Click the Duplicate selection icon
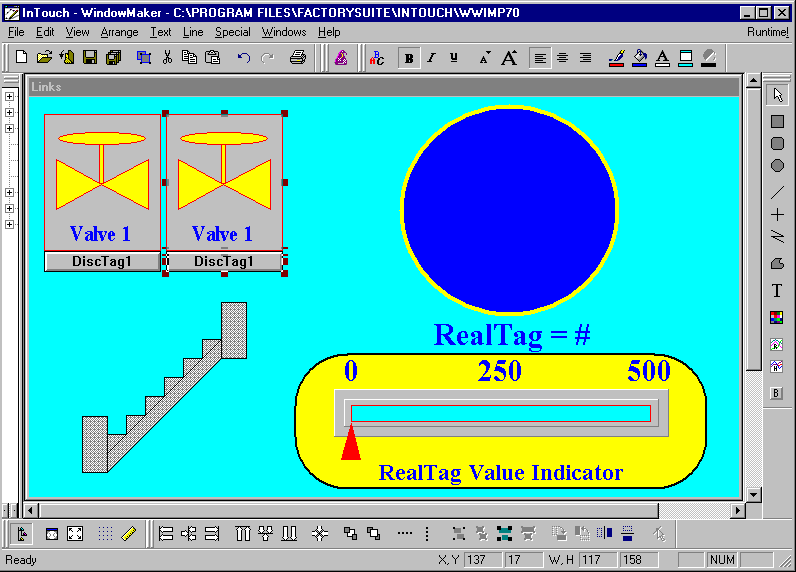The width and height of the screenshot is (796, 572). [x=144, y=57]
